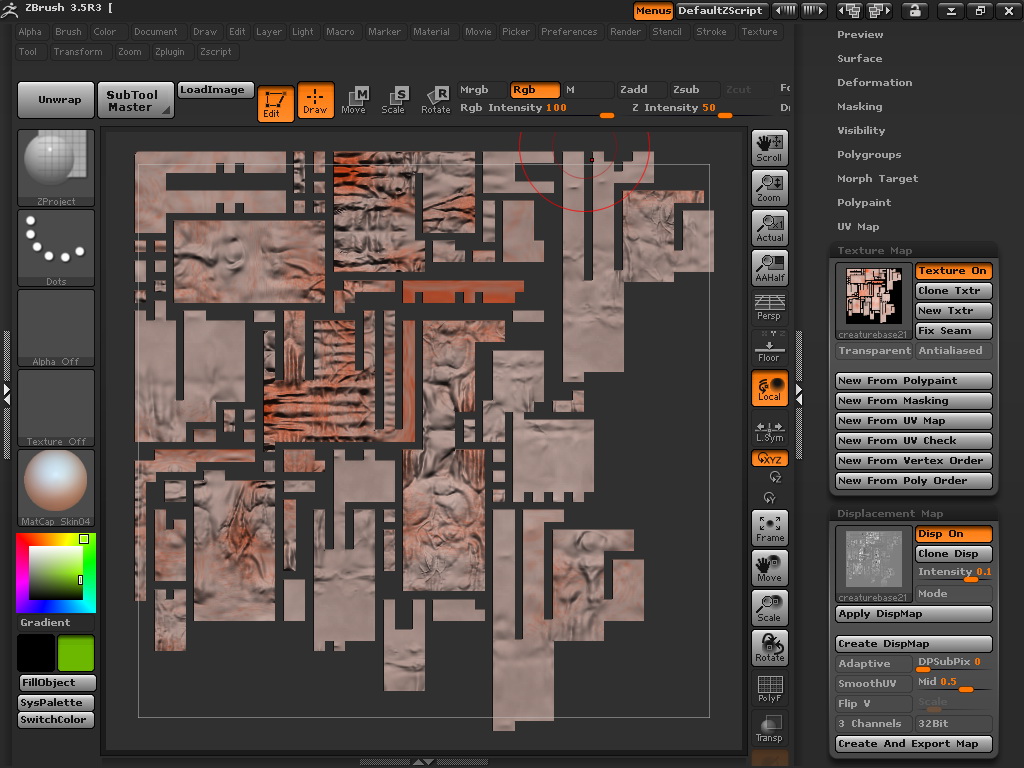Viewport: 1024px width, 768px height.
Task: Click the Rgb Intensity slider
Action: point(537,108)
